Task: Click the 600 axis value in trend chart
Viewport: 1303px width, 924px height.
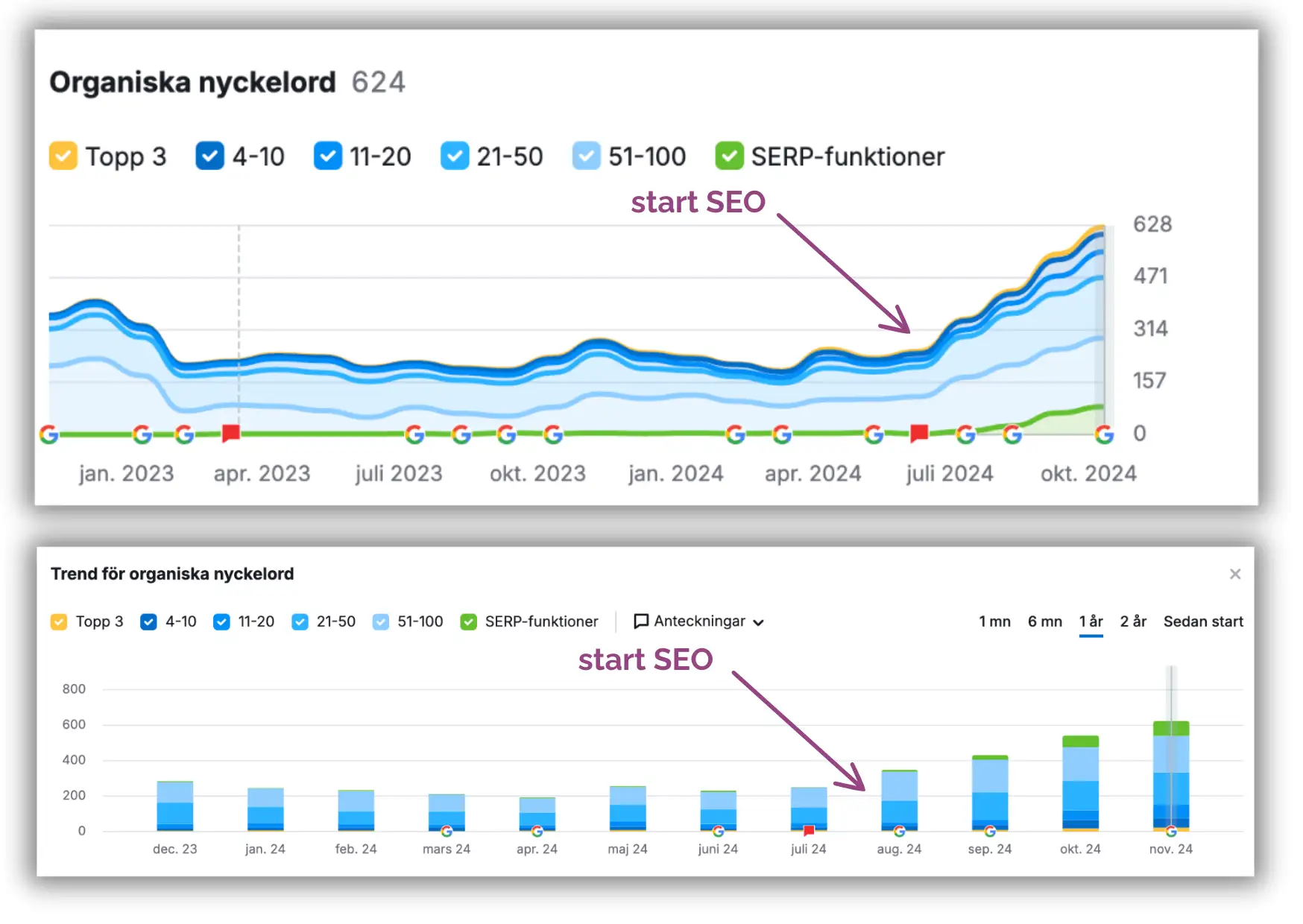Action: [x=74, y=724]
